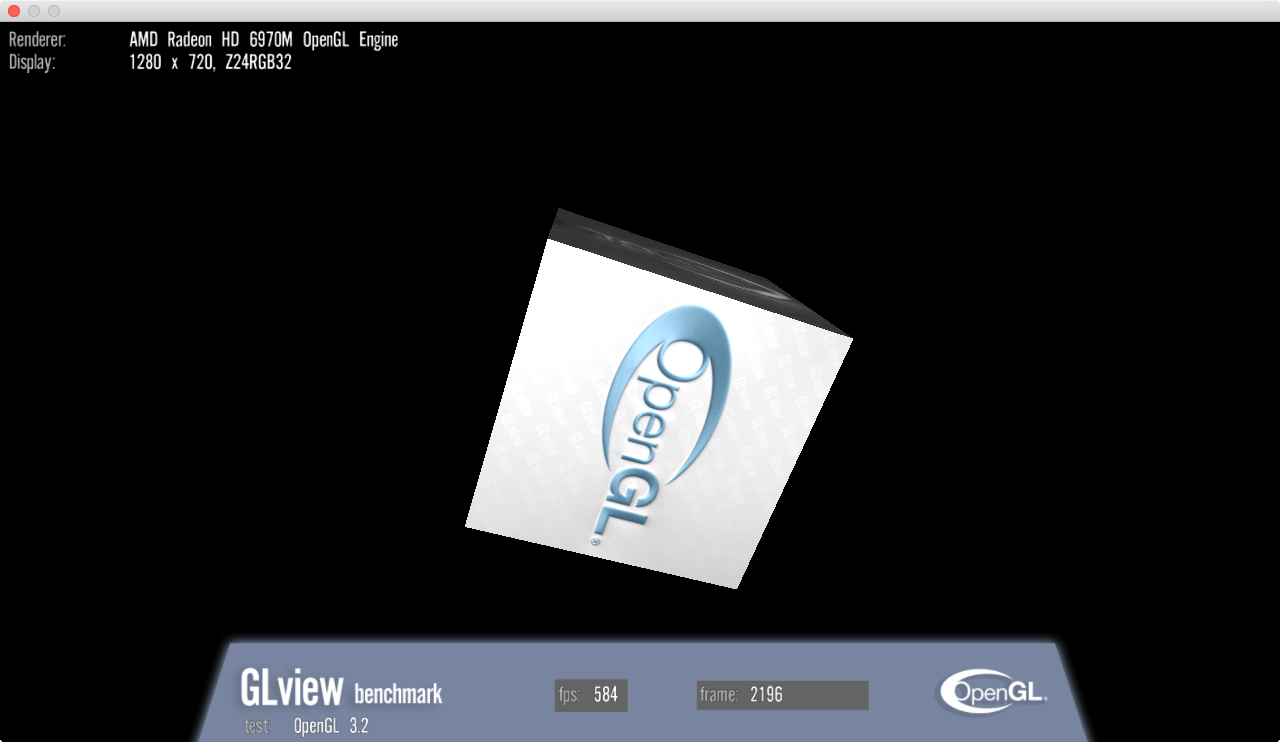Click the Renderer info line
The image size is (1280, 742).
pyautogui.click(x=37, y=40)
